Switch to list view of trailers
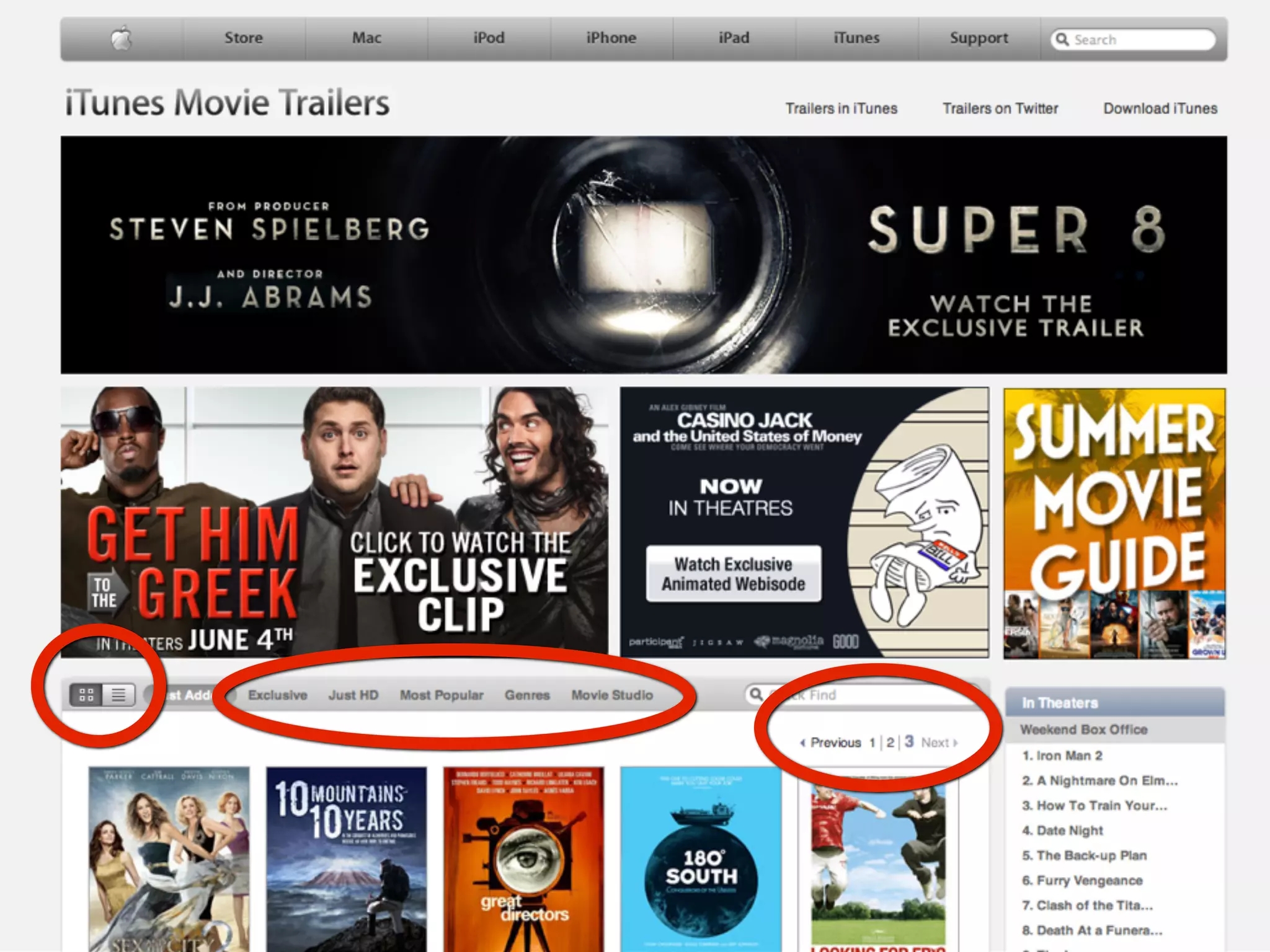1270x952 pixels. [118, 695]
